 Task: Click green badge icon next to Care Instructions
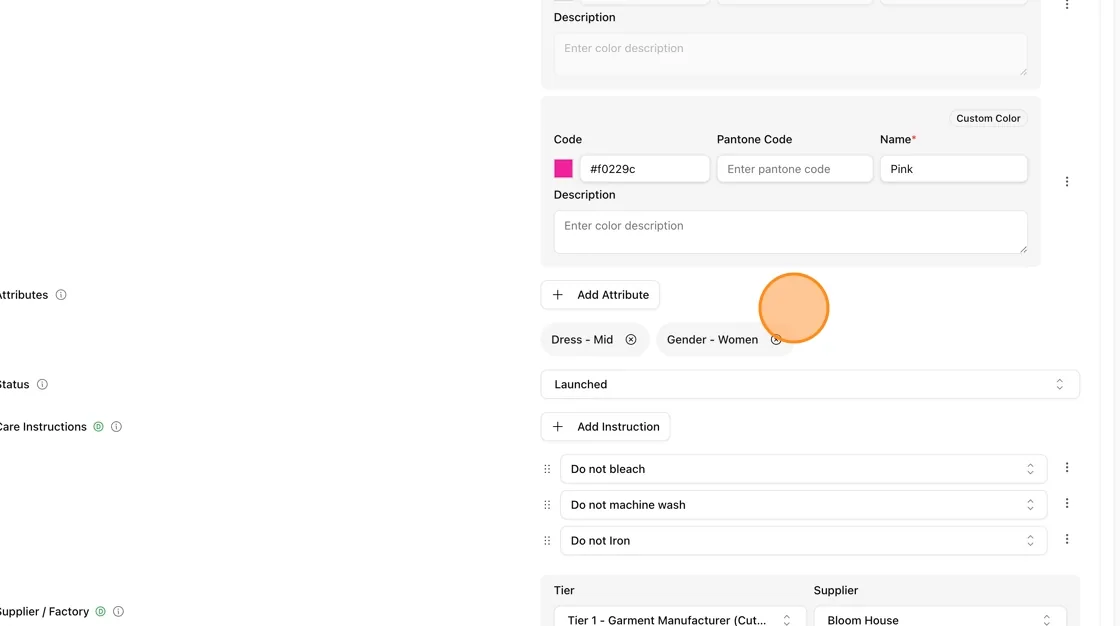[99, 427]
